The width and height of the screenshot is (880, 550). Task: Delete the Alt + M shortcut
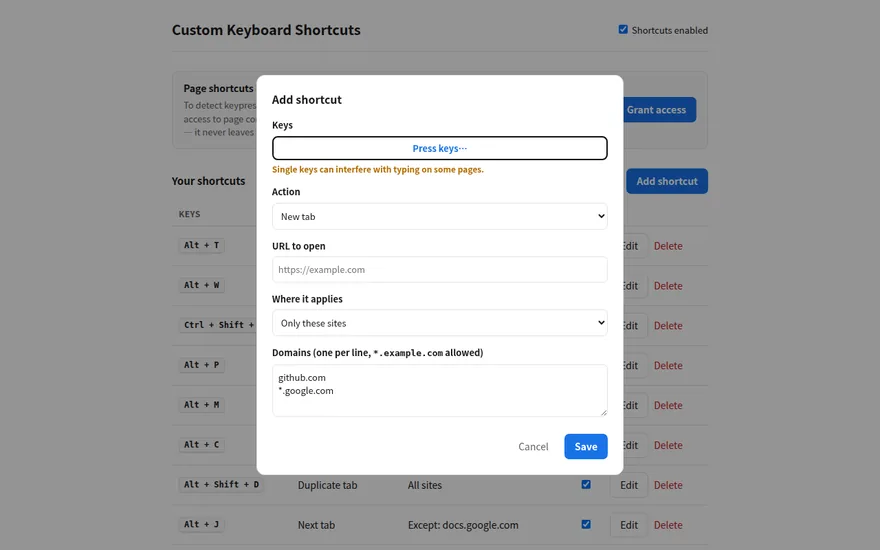(x=668, y=405)
